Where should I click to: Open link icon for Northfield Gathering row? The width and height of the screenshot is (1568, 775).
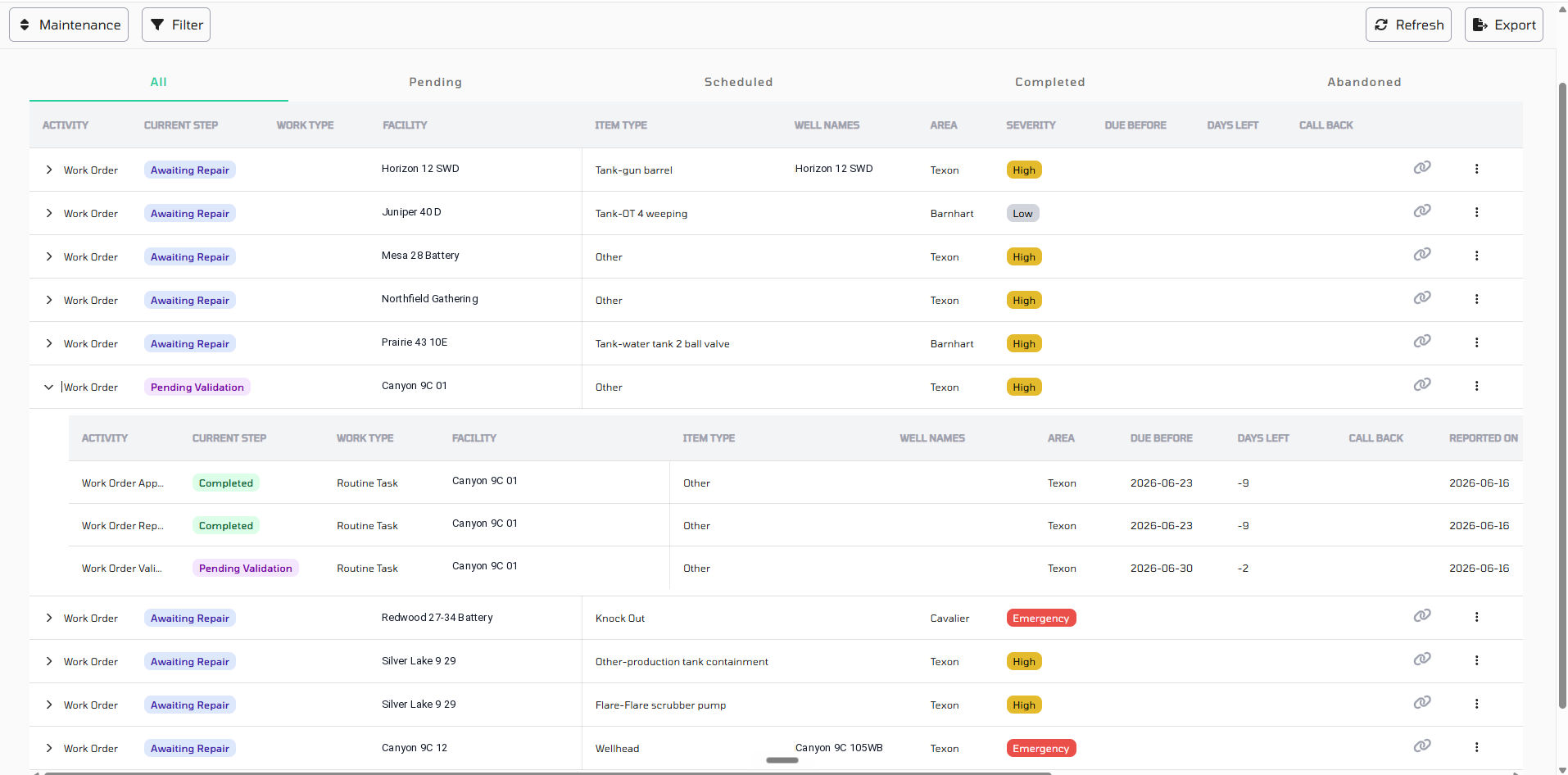tap(1422, 297)
